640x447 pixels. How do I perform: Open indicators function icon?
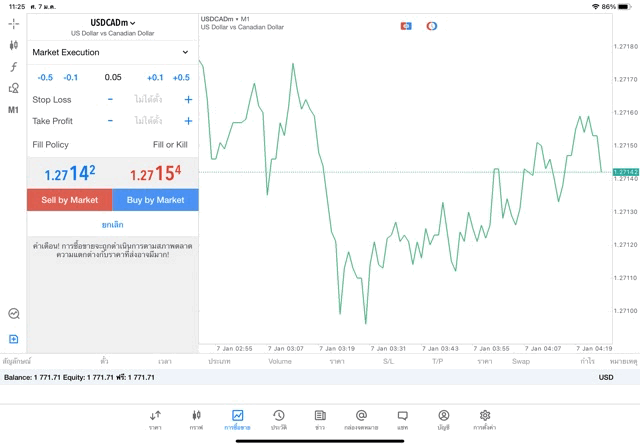(13, 67)
